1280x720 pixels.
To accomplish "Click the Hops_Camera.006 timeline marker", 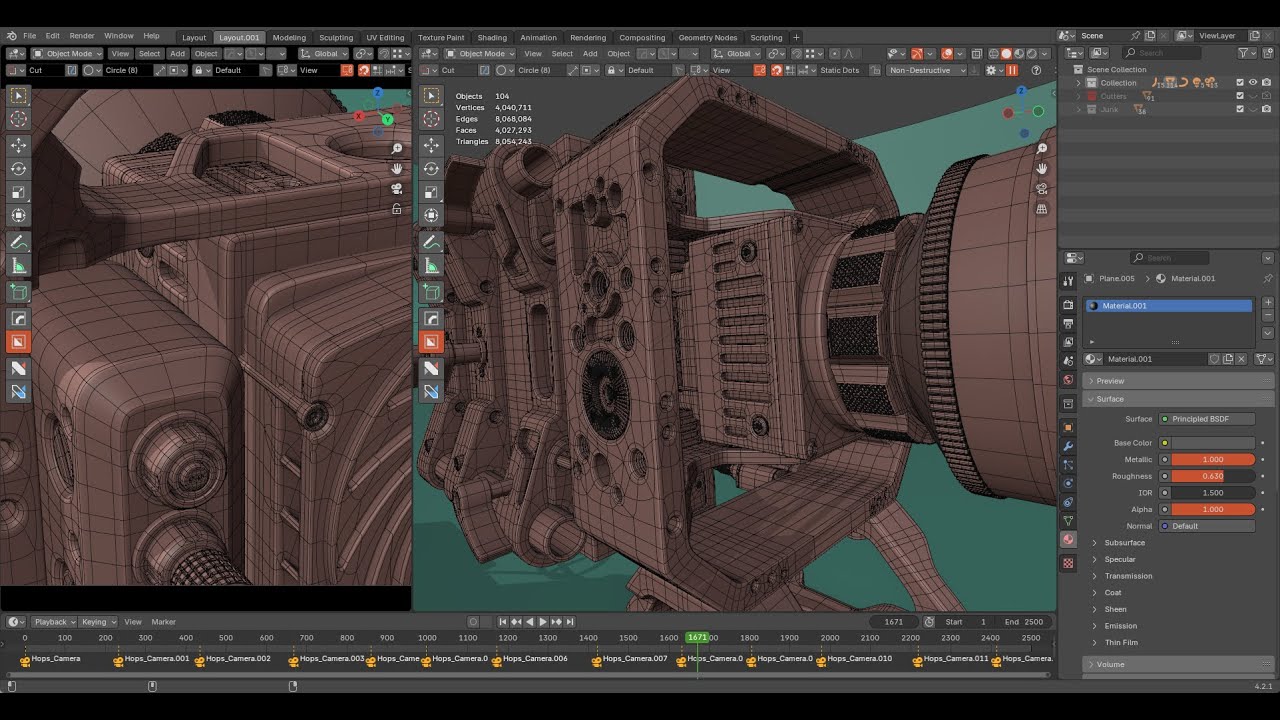I will [x=497, y=660].
